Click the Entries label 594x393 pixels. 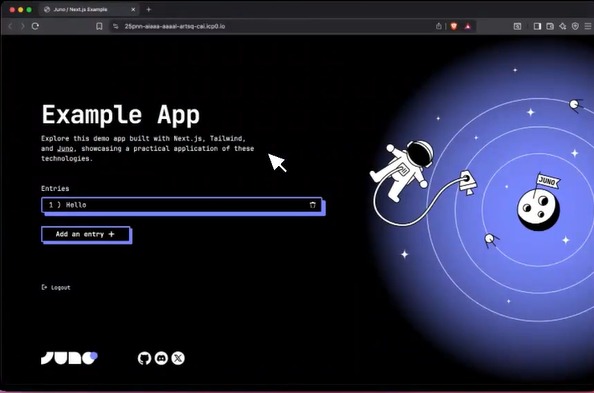click(55, 188)
